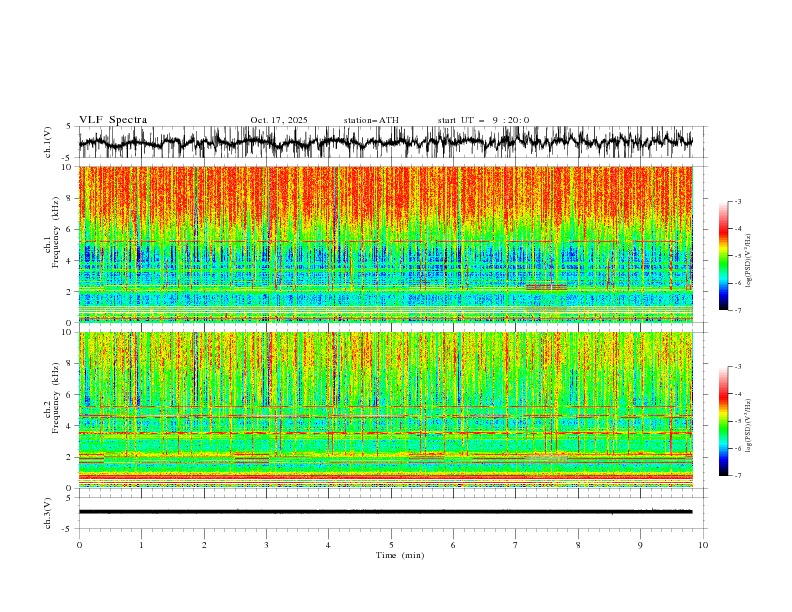Click the "VLF Spectra" title text
Image resolution: width=792 pixels, height=612 pixels.
point(113,120)
